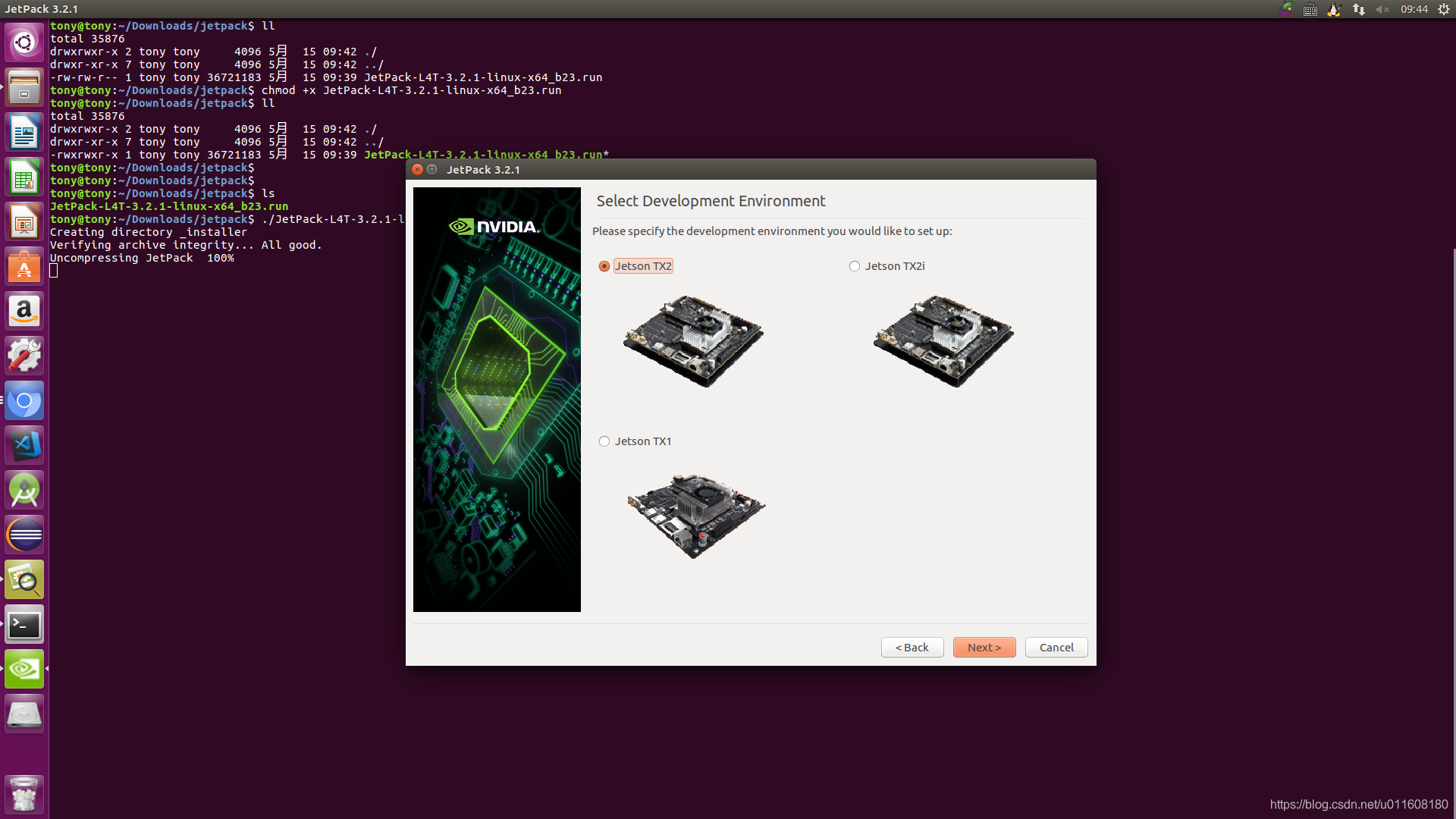Select the Jetson TX1 radio button
The image size is (1456, 819).
pyautogui.click(x=604, y=441)
